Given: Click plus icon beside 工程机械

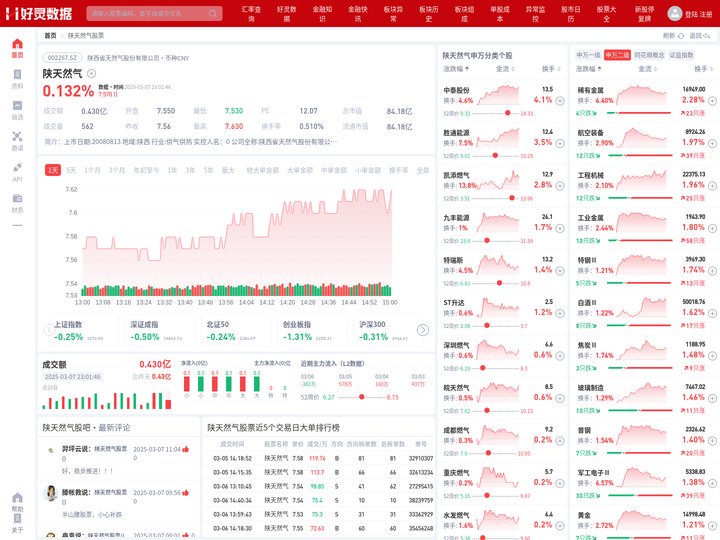Looking at the screenshot, I should (x=712, y=186).
